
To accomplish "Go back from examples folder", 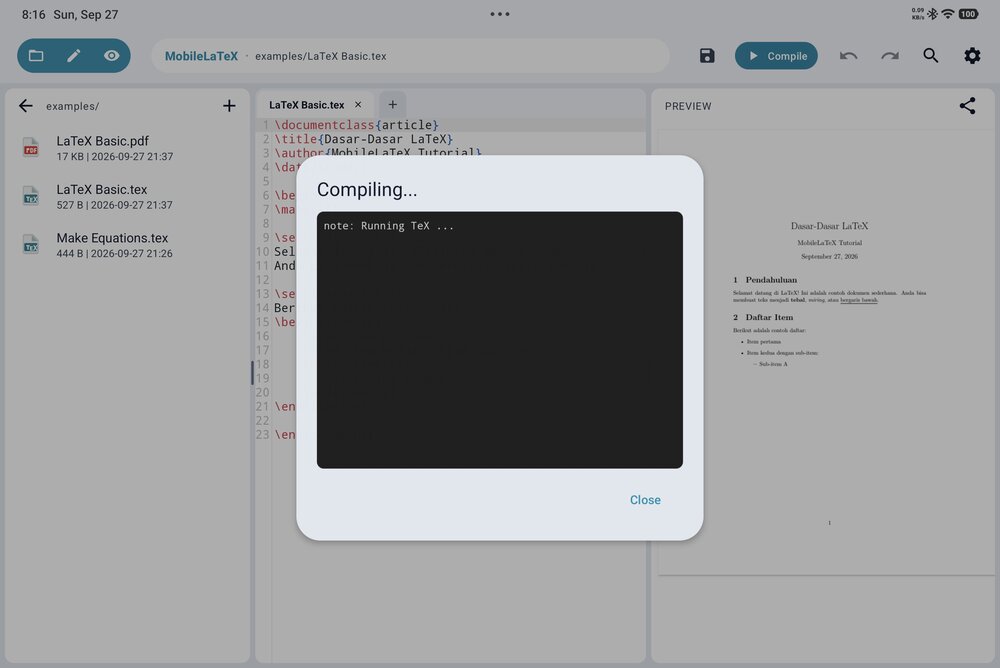I will (26, 106).
